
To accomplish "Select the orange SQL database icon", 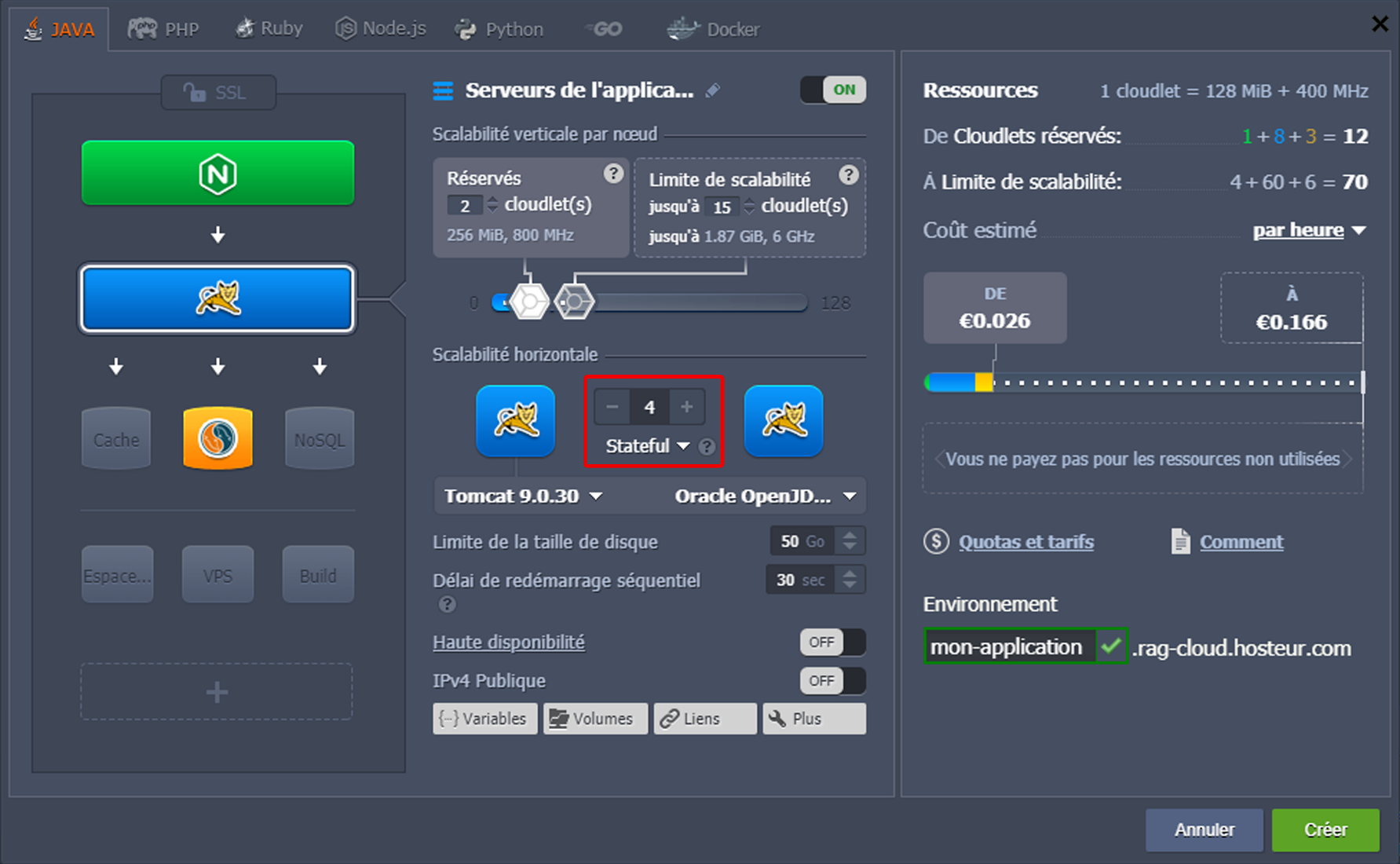I will pos(217,438).
